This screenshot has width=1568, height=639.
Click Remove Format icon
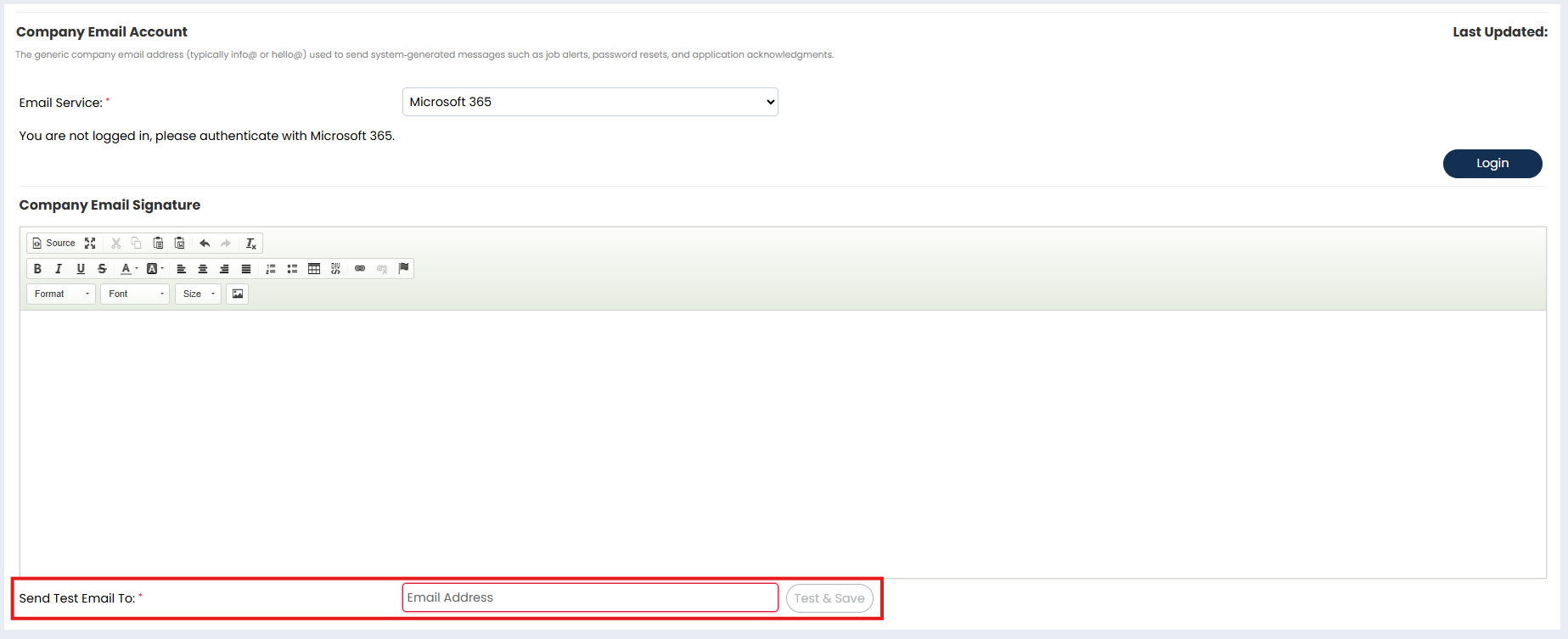[x=251, y=243]
